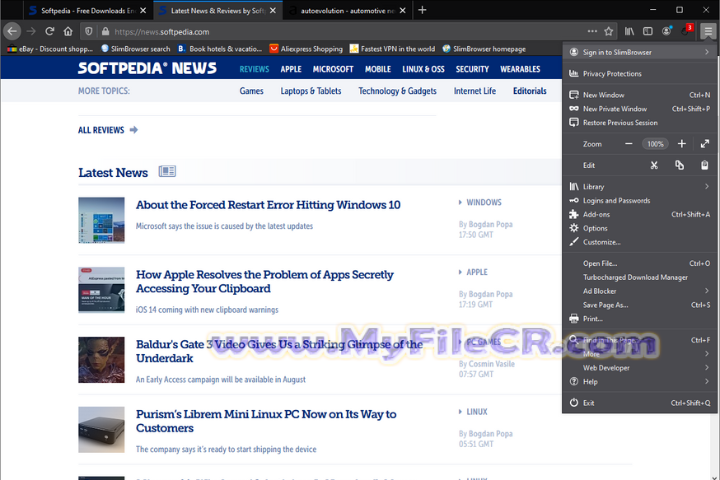
Task: Open SlimBrowser search bookmark
Action: (x=135, y=49)
